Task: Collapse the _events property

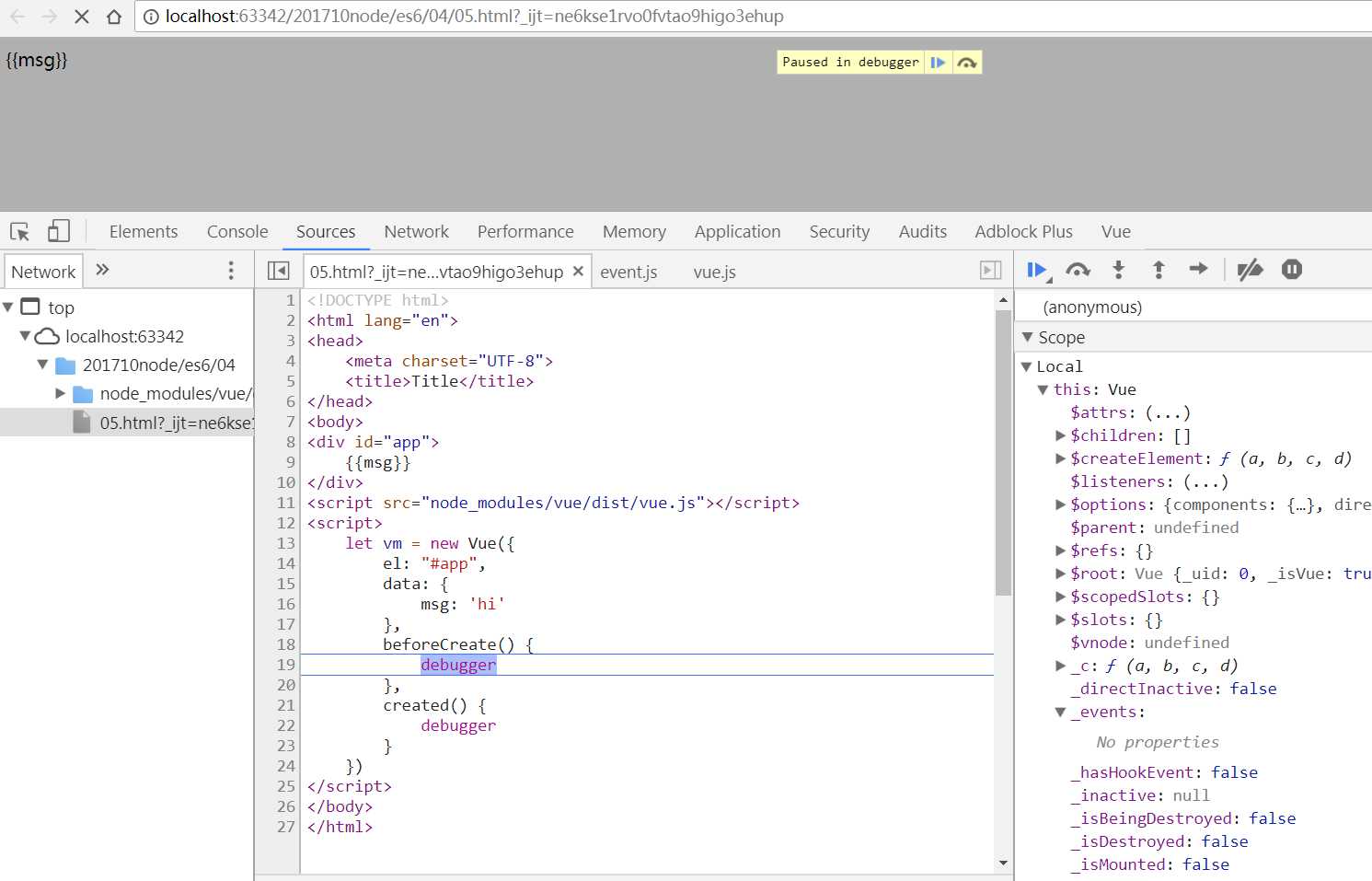Action: [x=1060, y=712]
